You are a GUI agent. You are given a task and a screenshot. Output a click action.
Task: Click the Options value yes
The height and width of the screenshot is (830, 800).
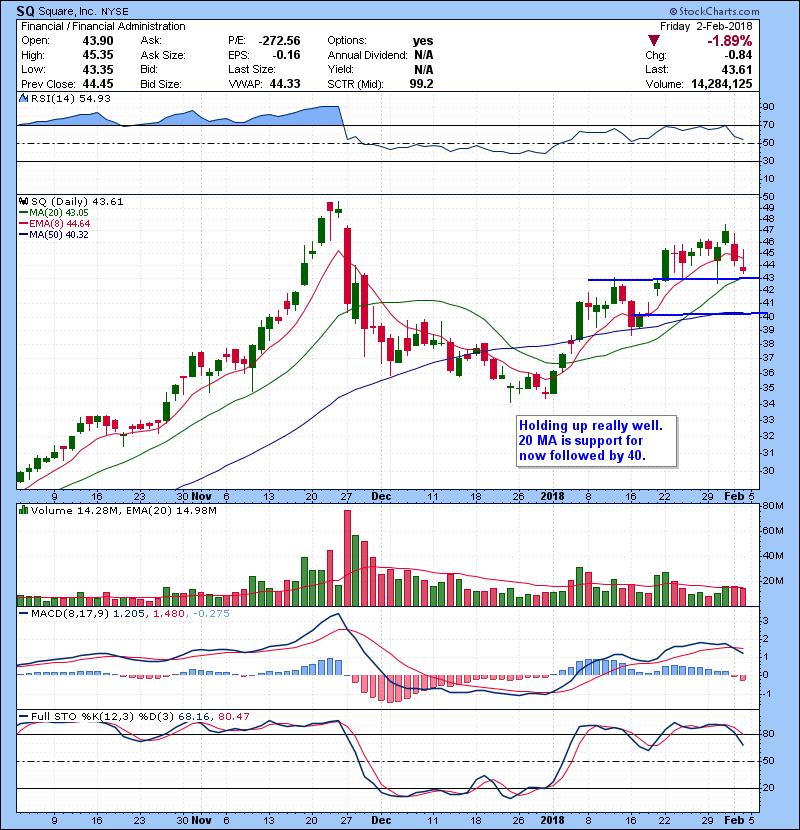pyautogui.click(x=423, y=41)
